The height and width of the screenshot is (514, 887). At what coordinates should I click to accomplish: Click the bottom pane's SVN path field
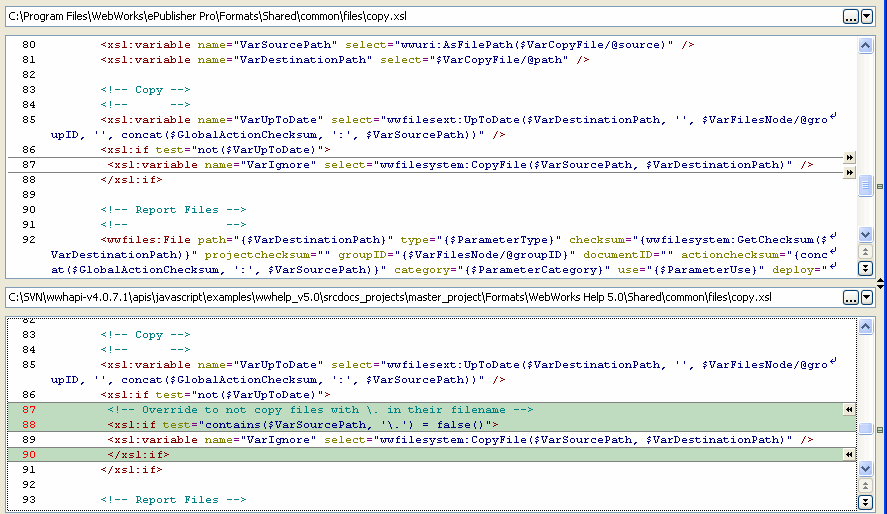[423, 297]
